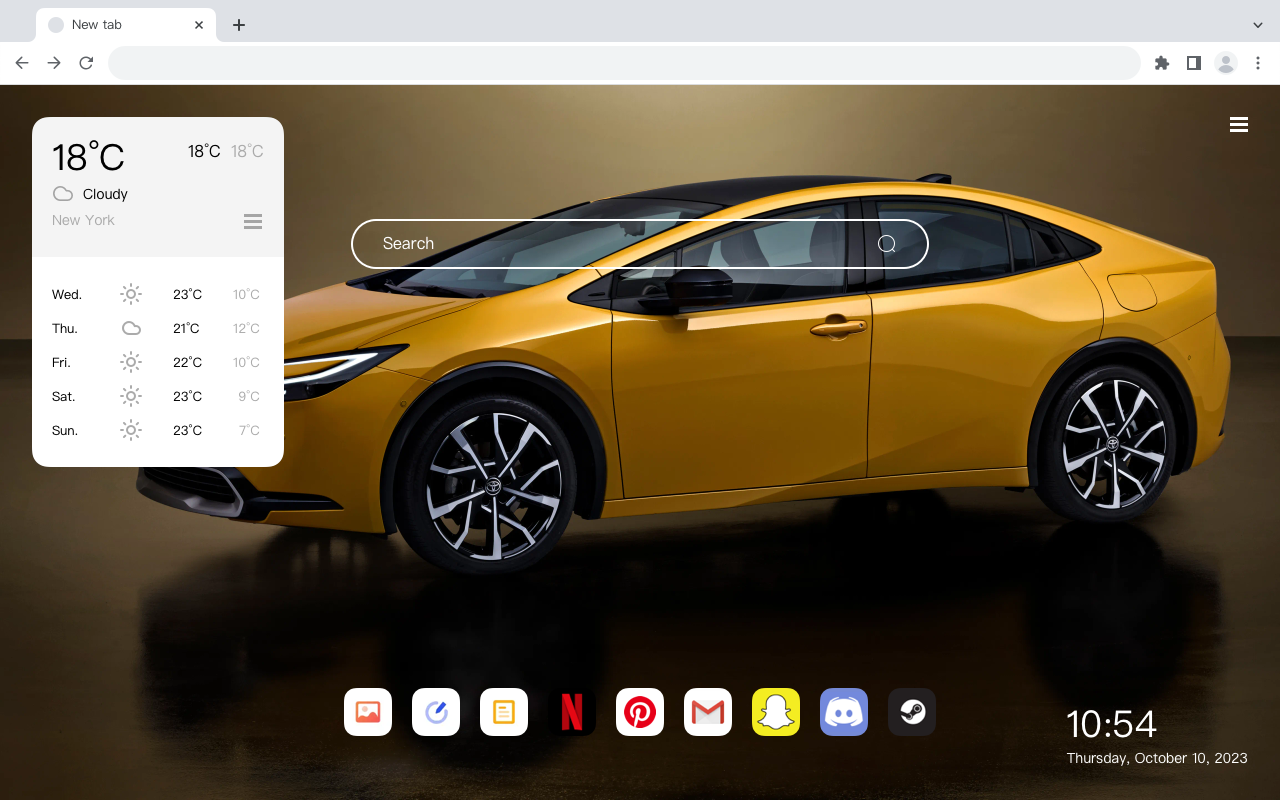The width and height of the screenshot is (1280, 800).
Task: Open the Pinterest shortcut
Action: (640, 712)
